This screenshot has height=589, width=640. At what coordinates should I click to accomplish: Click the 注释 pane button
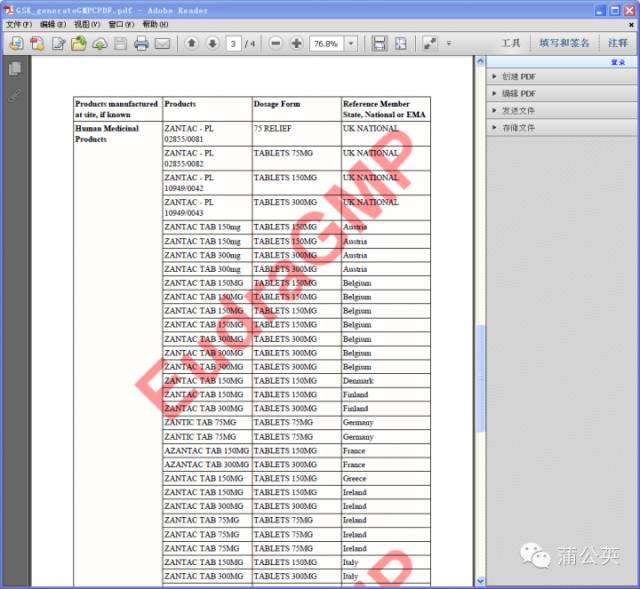point(617,43)
